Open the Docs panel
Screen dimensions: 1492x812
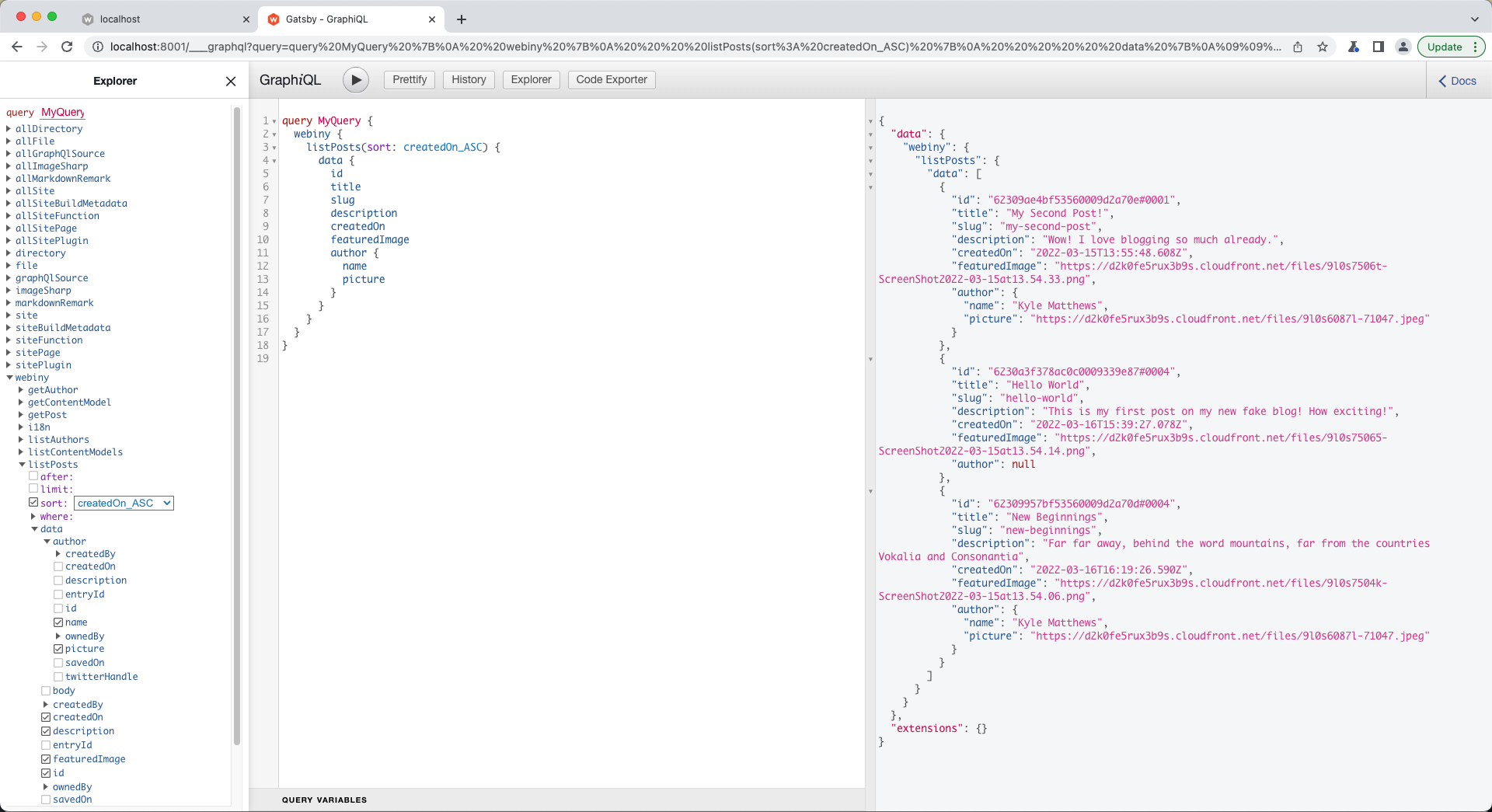1457,81
